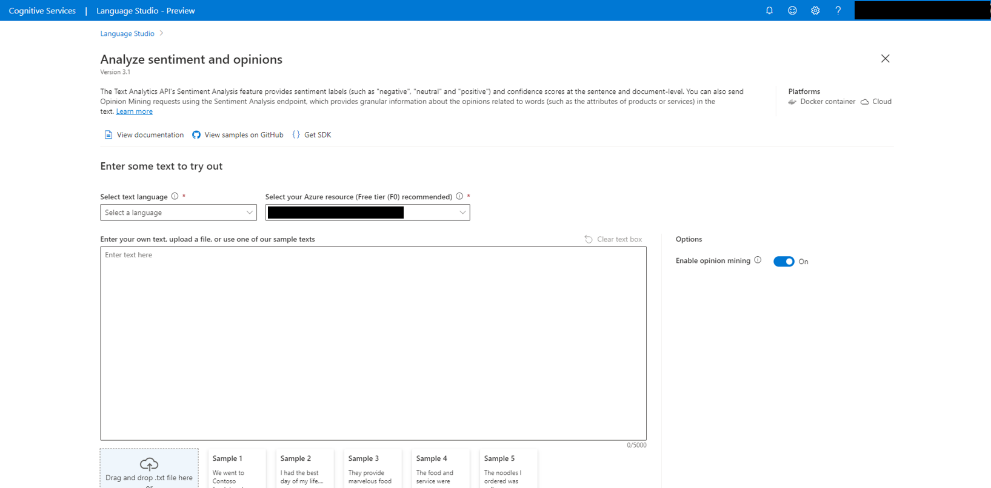The width and height of the screenshot is (991, 488).
Task: Close the Analyze sentiment pane
Action: pos(885,59)
